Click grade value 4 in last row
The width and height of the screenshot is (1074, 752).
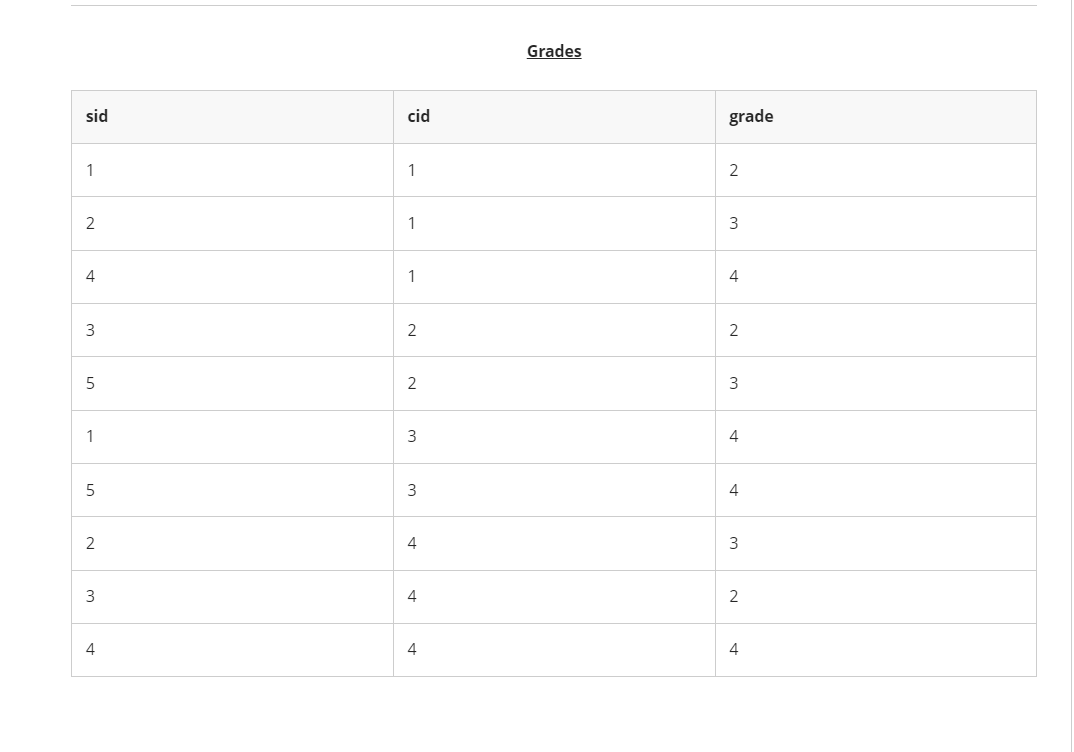tap(734, 649)
